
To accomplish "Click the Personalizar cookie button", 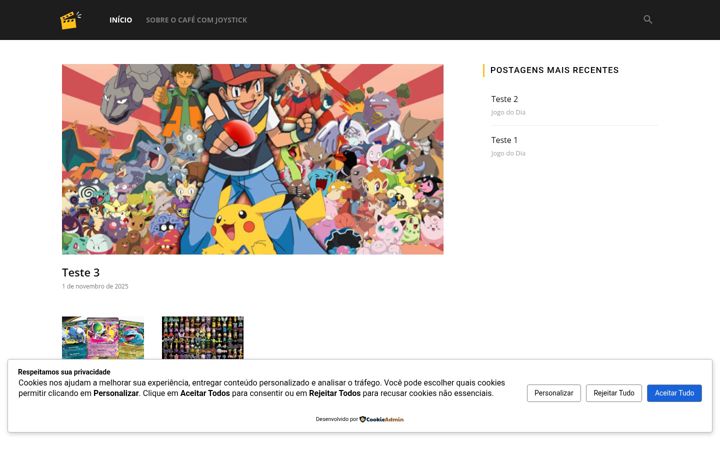I will tap(554, 393).
